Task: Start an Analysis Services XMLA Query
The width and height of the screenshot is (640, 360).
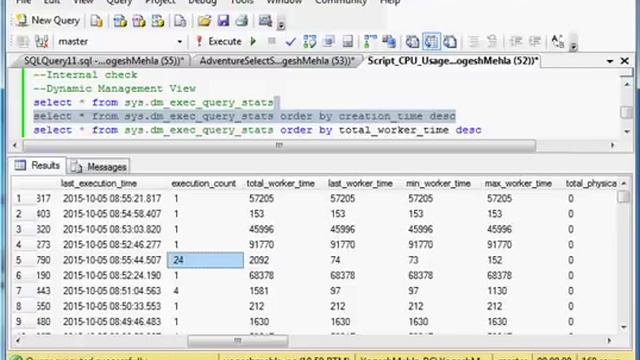Action: [x=158, y=21]
